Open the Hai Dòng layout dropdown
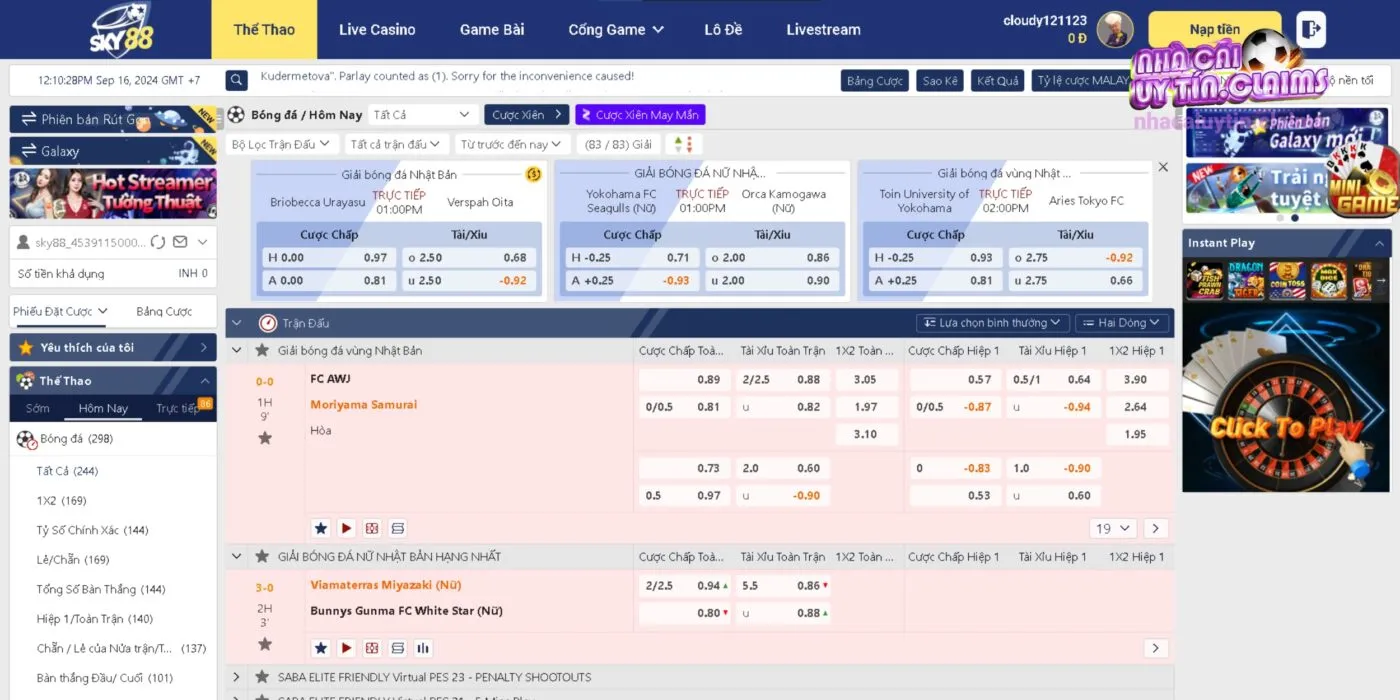This screenshot has height=700, width=1400. tap(1121, 323)
